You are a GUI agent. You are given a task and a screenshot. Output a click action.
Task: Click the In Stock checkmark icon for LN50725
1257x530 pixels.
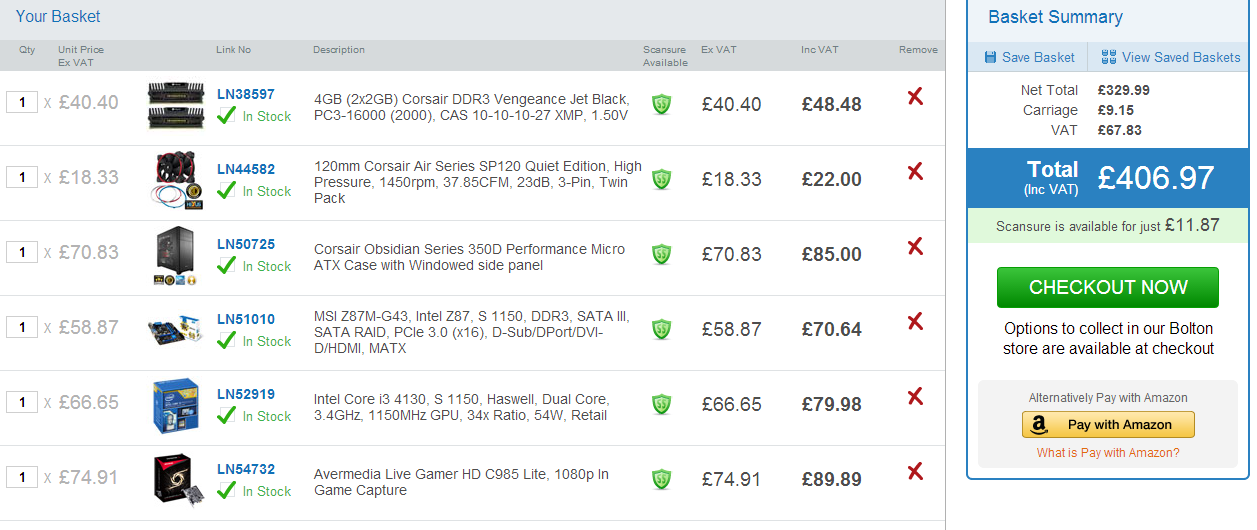[x=227, y=265]
